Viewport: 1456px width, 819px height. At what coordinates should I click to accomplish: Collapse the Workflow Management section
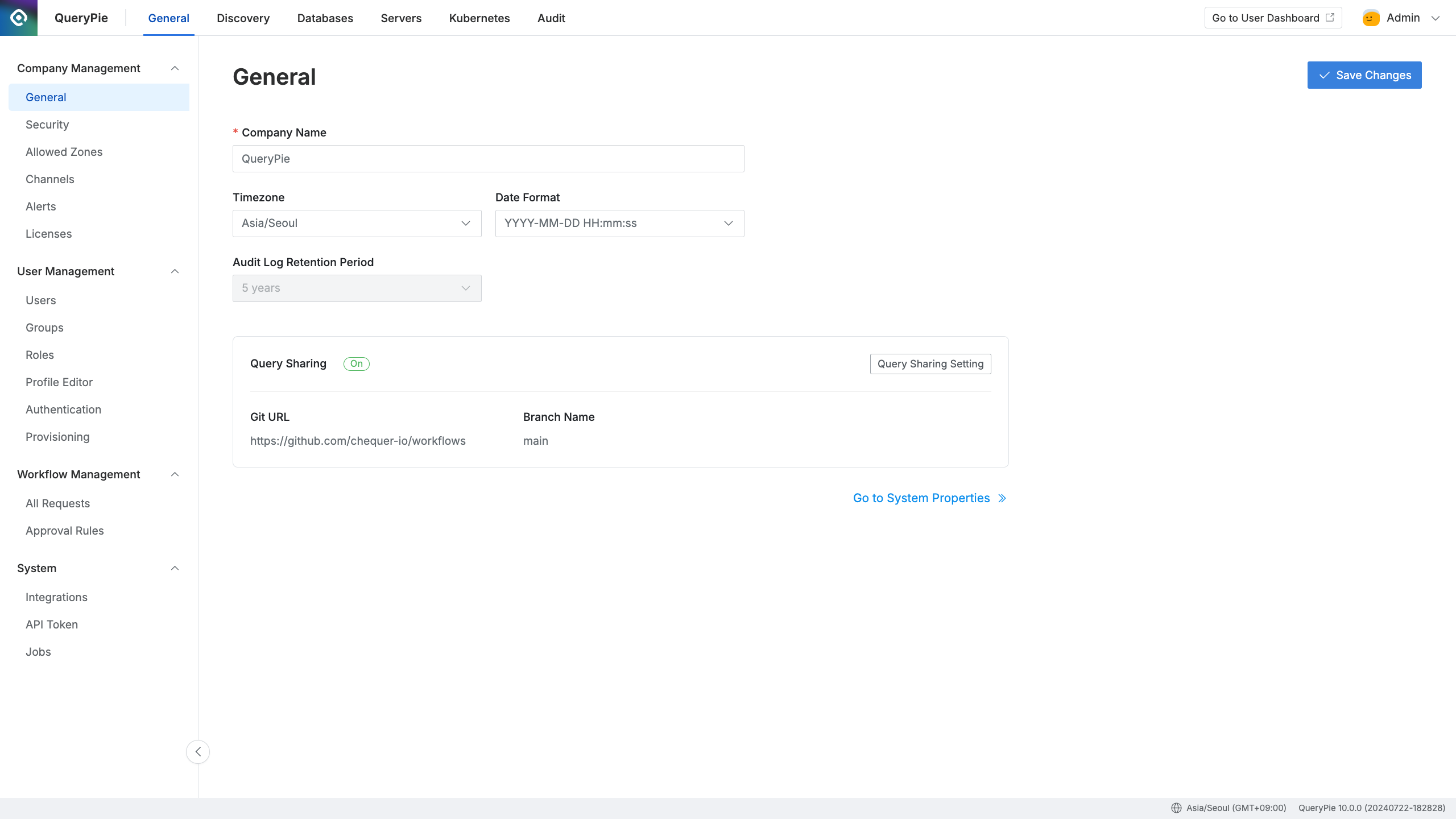[175, 474]
